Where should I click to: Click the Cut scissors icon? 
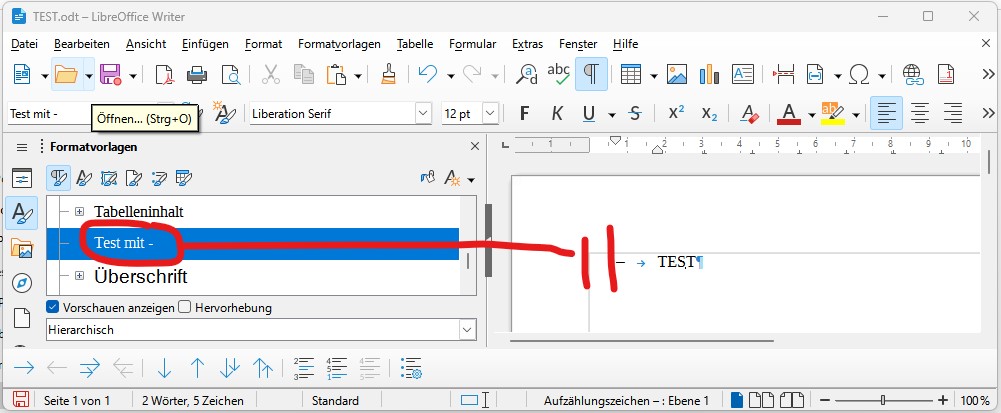click(271, 75)
